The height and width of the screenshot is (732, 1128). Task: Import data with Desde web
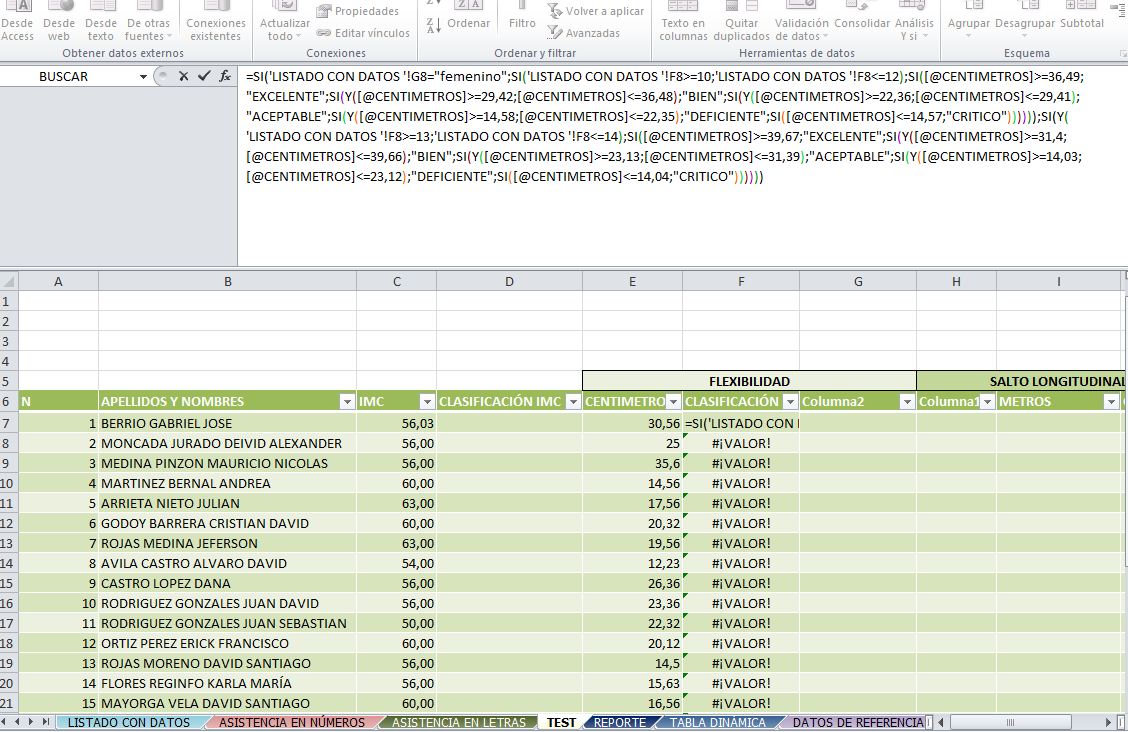click(x=59, y=22)
